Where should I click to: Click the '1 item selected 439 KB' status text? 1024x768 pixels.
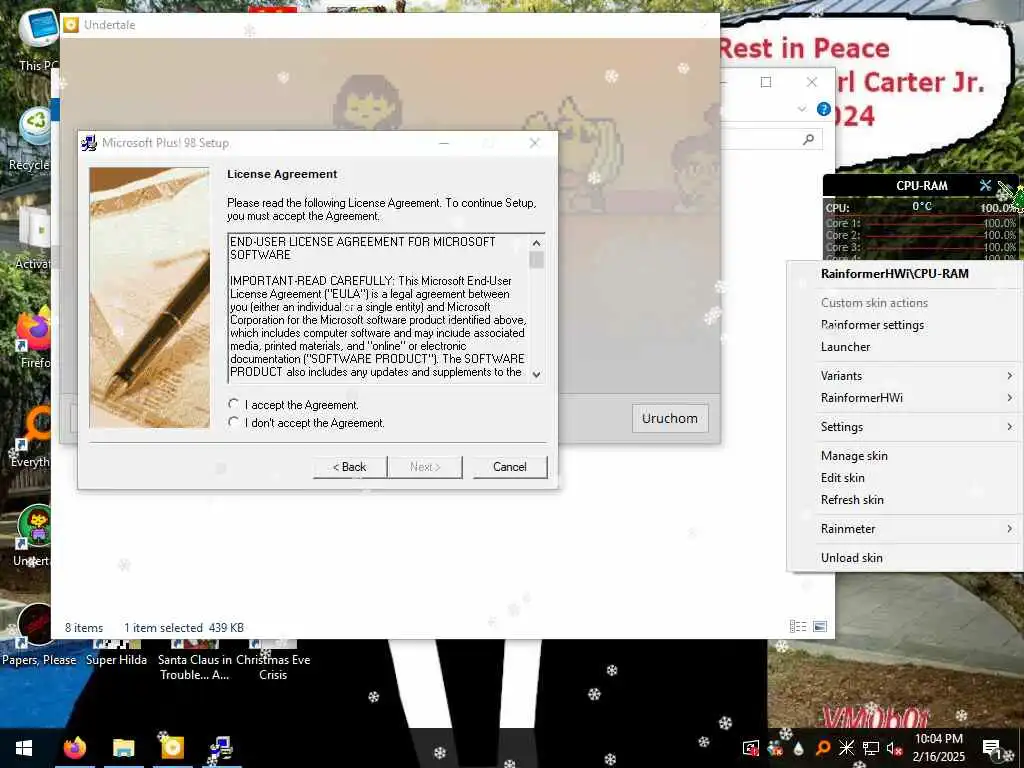tap(184, 628)
